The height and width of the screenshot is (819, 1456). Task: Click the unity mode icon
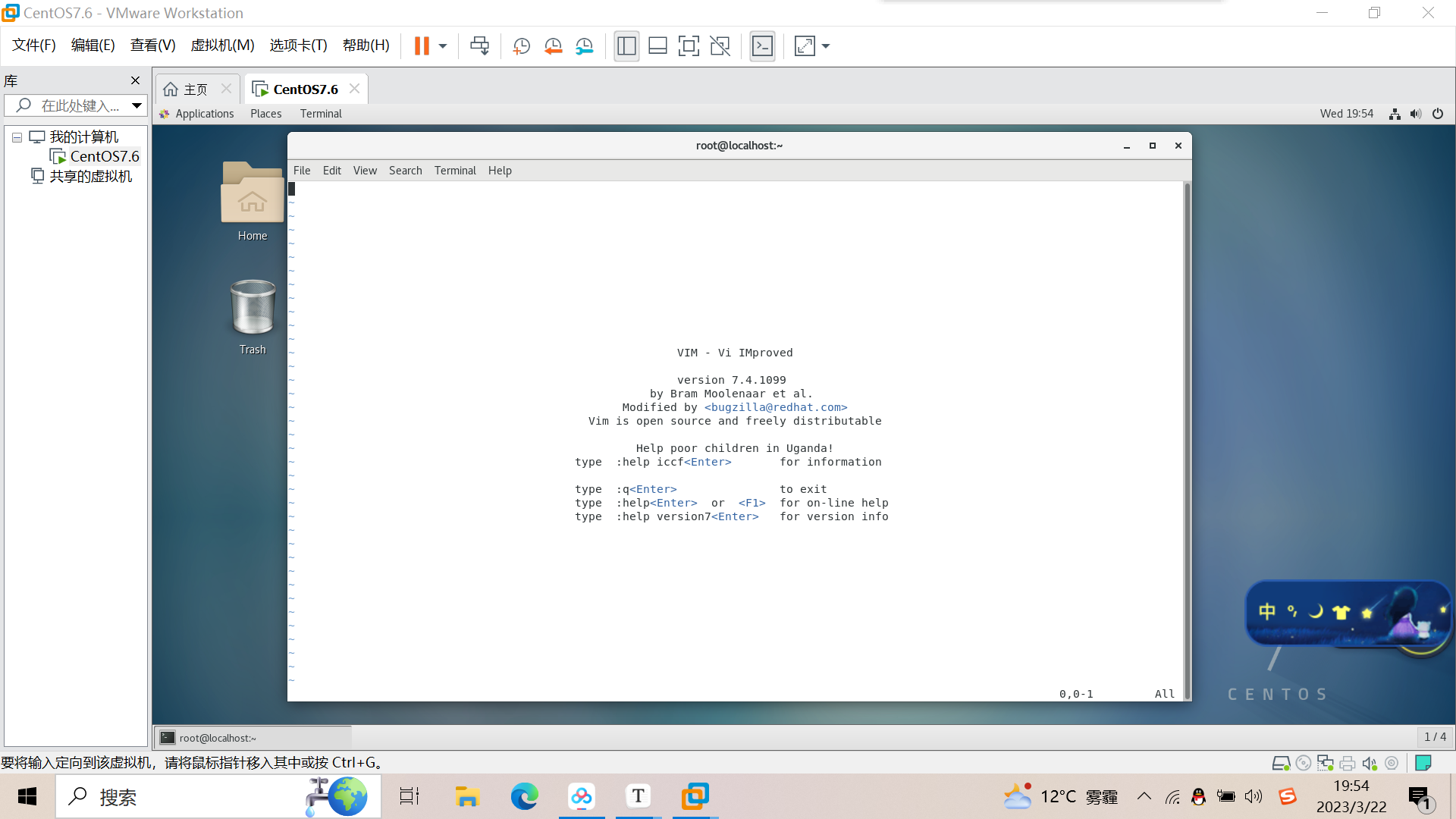(720, 46)
